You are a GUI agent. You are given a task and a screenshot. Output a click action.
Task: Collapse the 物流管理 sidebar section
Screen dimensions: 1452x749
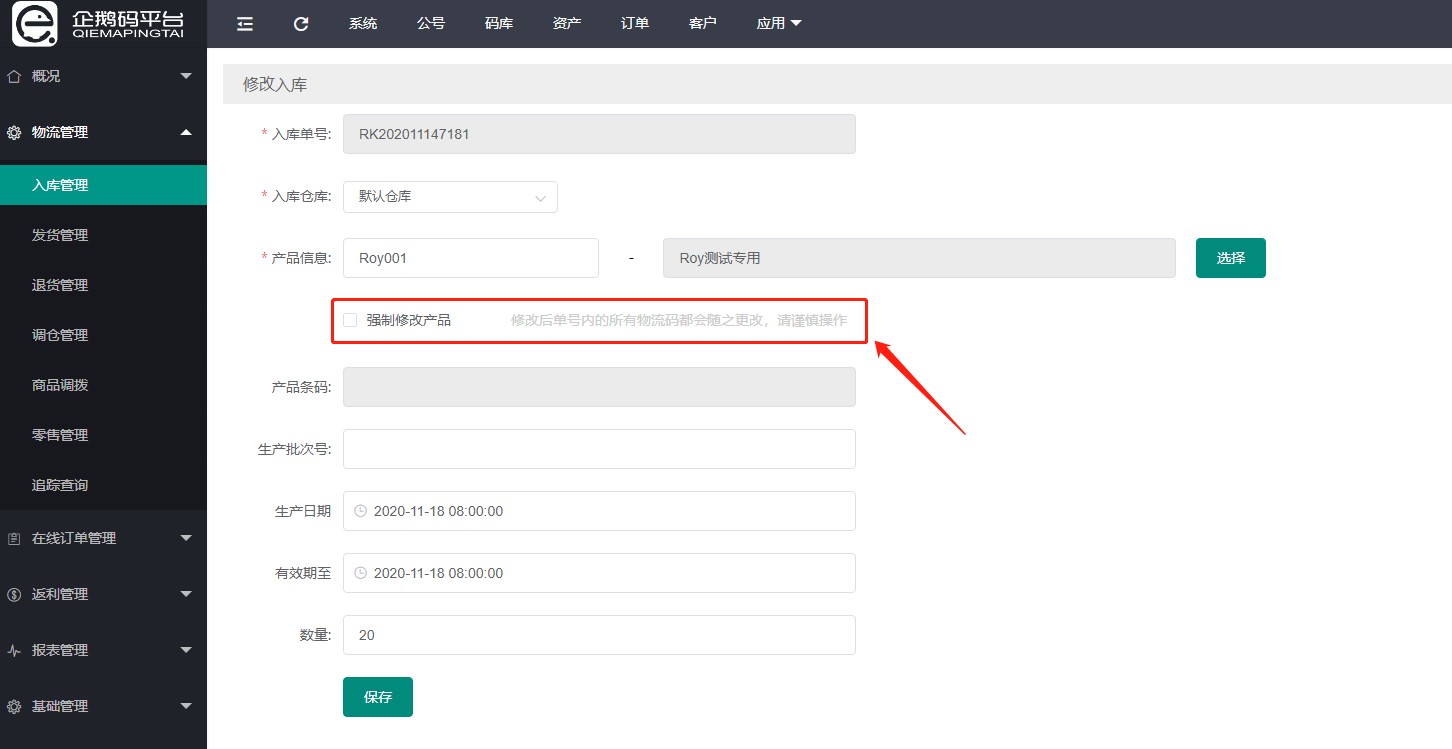186,132
